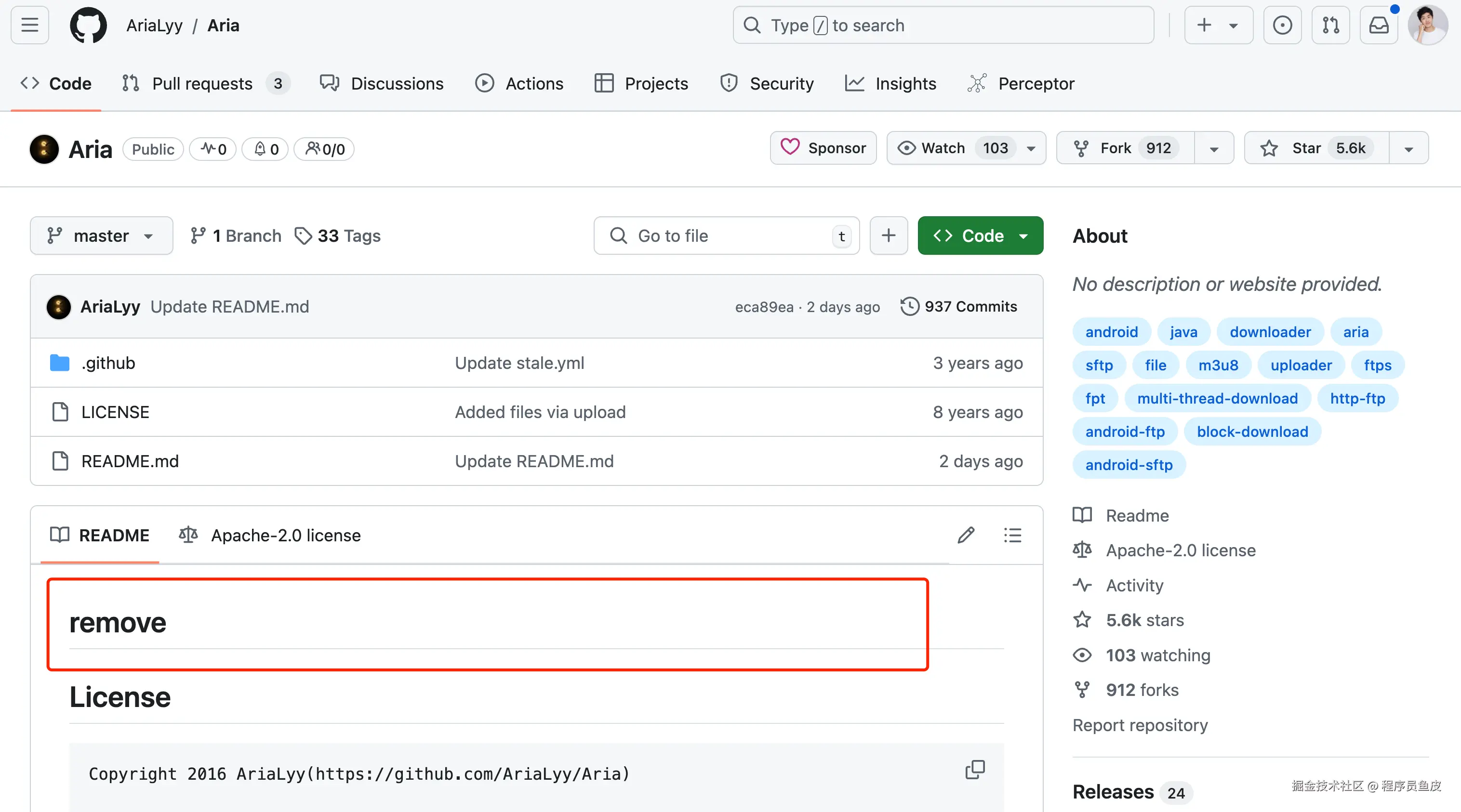Select the Apache-2.0 license tab
This screenshot has width=1461, height=812.
pyautogui.click(x=270, y=535)
